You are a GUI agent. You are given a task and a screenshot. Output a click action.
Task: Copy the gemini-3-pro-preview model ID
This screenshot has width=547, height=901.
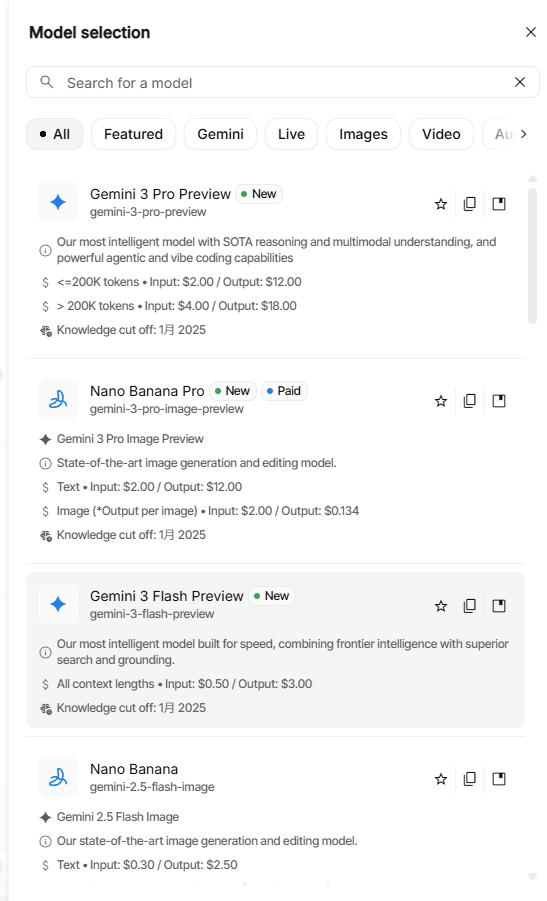coord(469,204)
